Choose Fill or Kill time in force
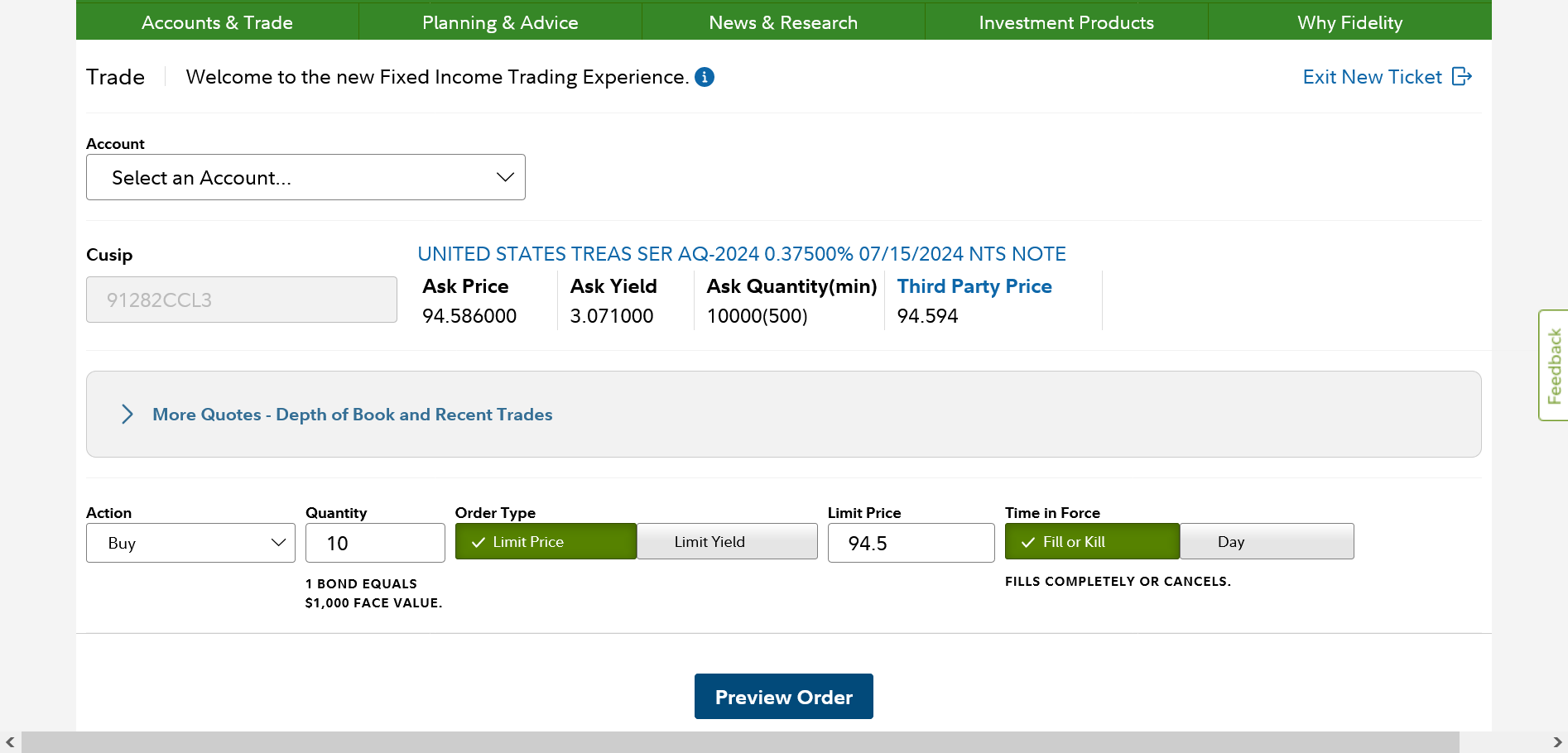The width and height of the screenshot is (1568, 753). tap(1092, 541)
